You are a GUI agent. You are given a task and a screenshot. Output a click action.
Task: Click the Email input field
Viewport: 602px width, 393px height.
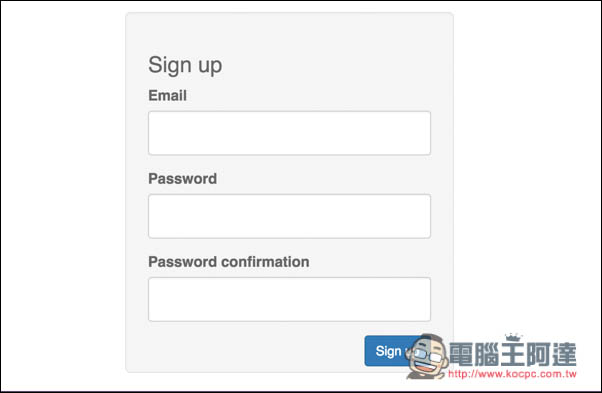point(289,133)
